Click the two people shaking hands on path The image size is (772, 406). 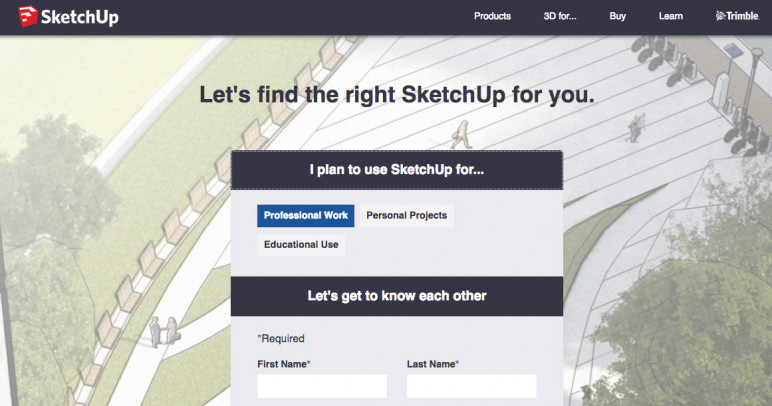click(x=164, y=331)
